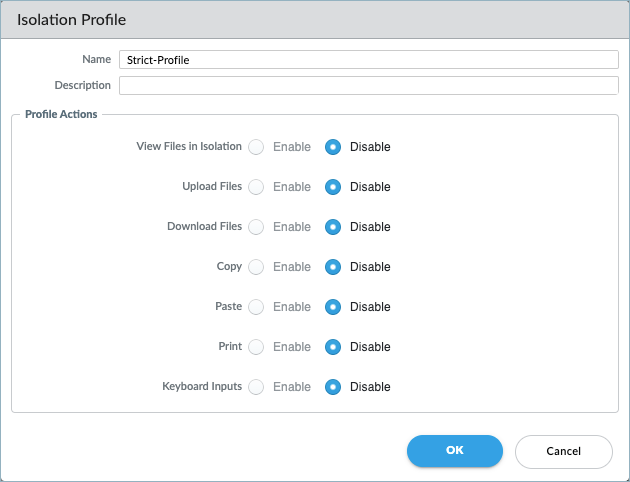Select Disable for Download Files
630x482 pixels.
(x=334, y=227)
